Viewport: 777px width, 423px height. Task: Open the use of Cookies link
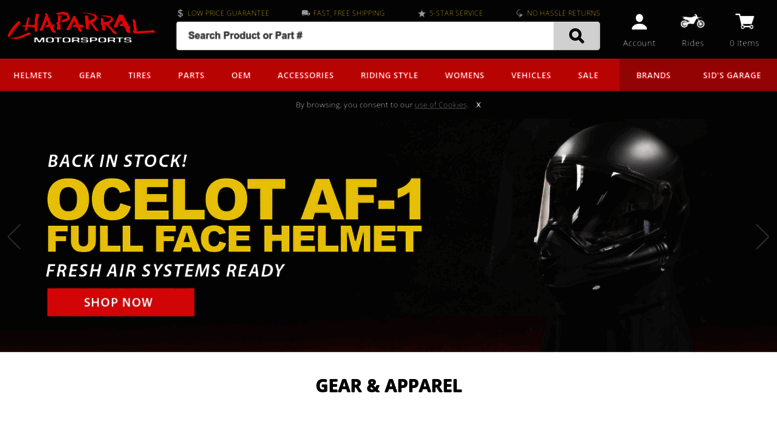[441, 105]
